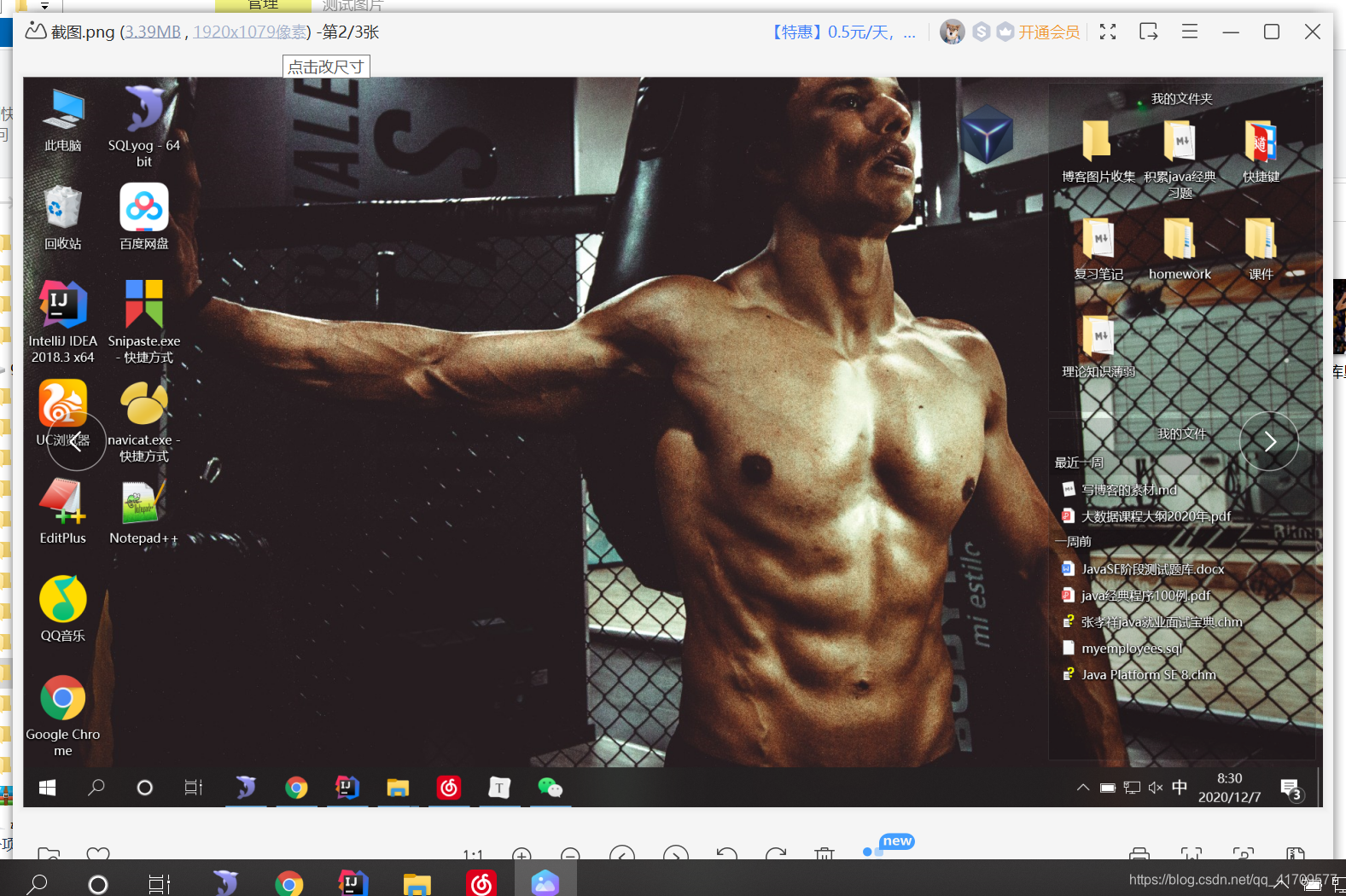Open Windows search on the bottom taskbar
The width and height of the screenshot is (1346, 896).
click(x=38, y=882)
